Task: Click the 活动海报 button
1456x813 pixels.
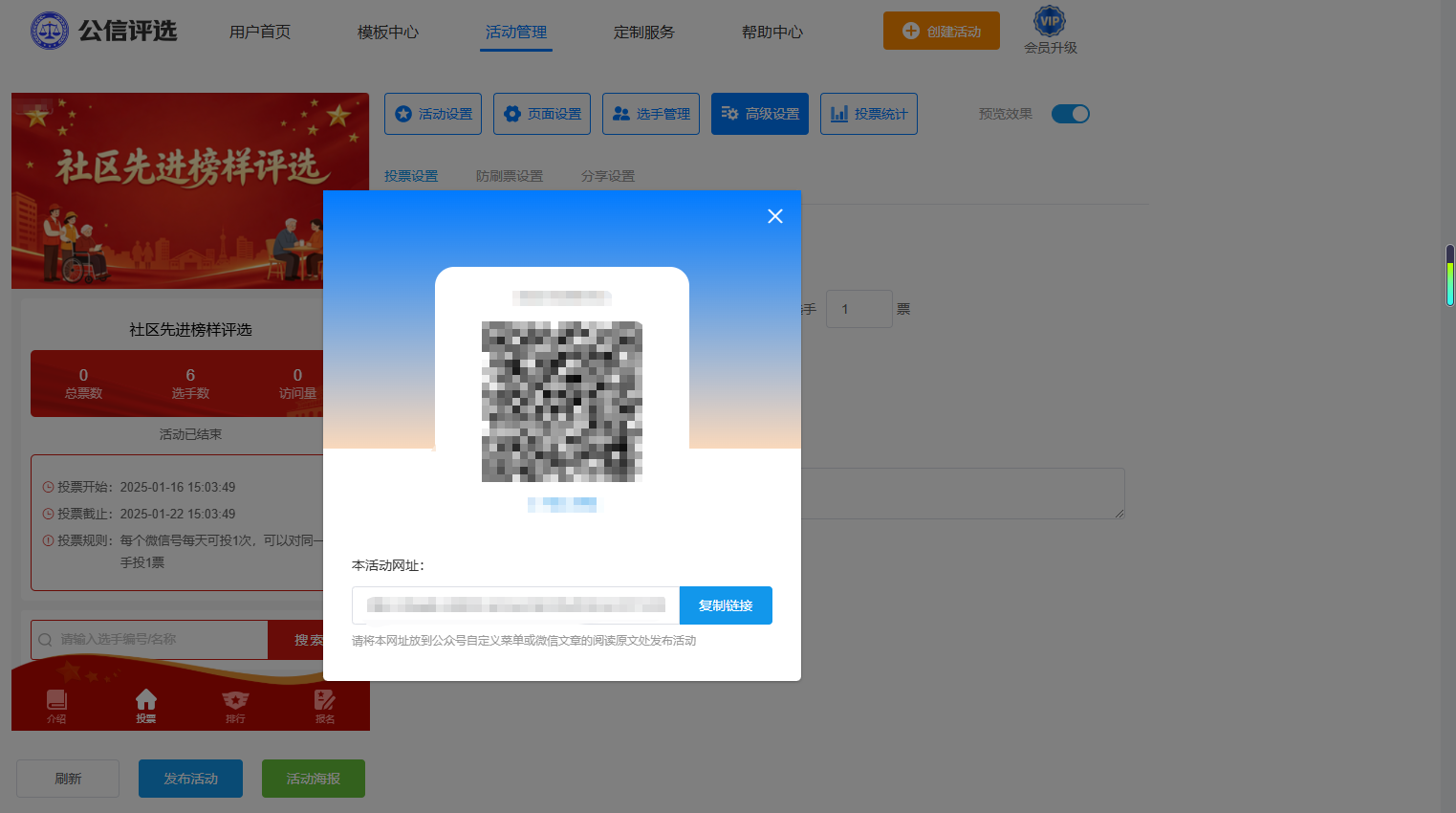Action: click(314, 779)
